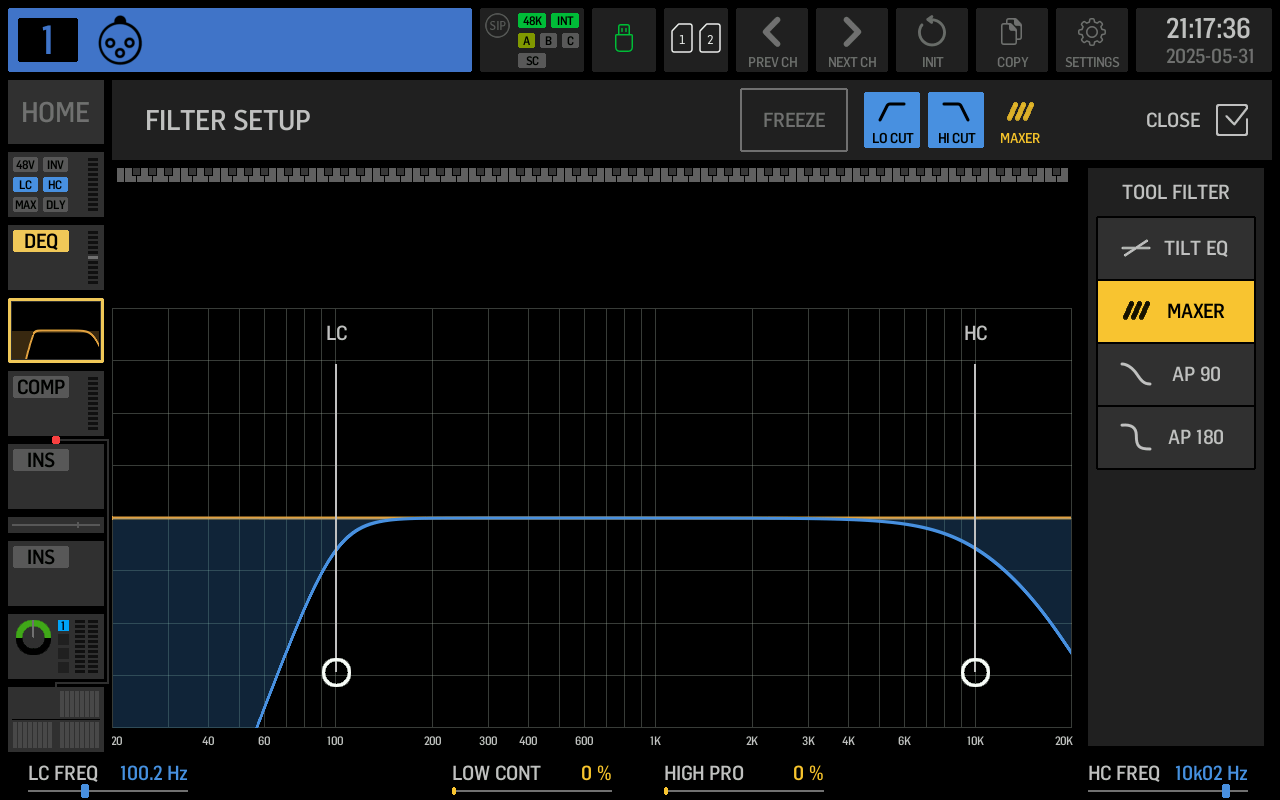Go to next channel

click(x=852, y=40)
